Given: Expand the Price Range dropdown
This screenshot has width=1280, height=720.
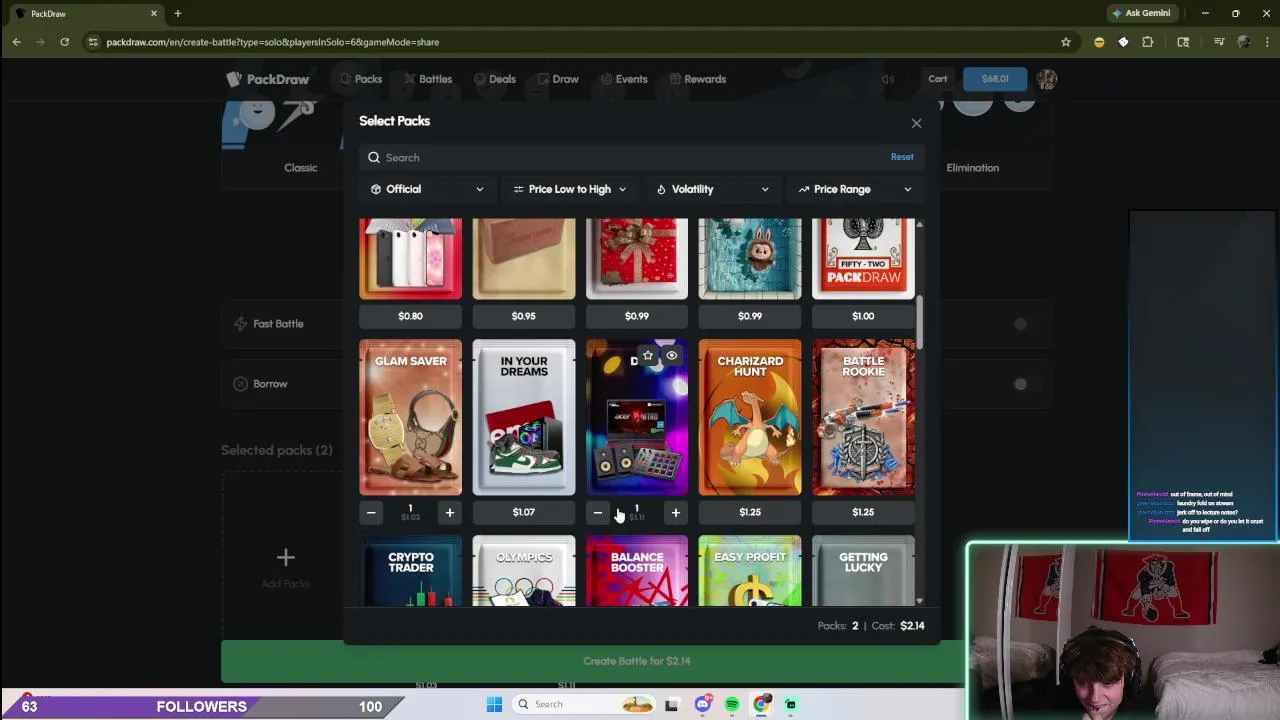Looking at the screenshot, I should tap(855, 189).
